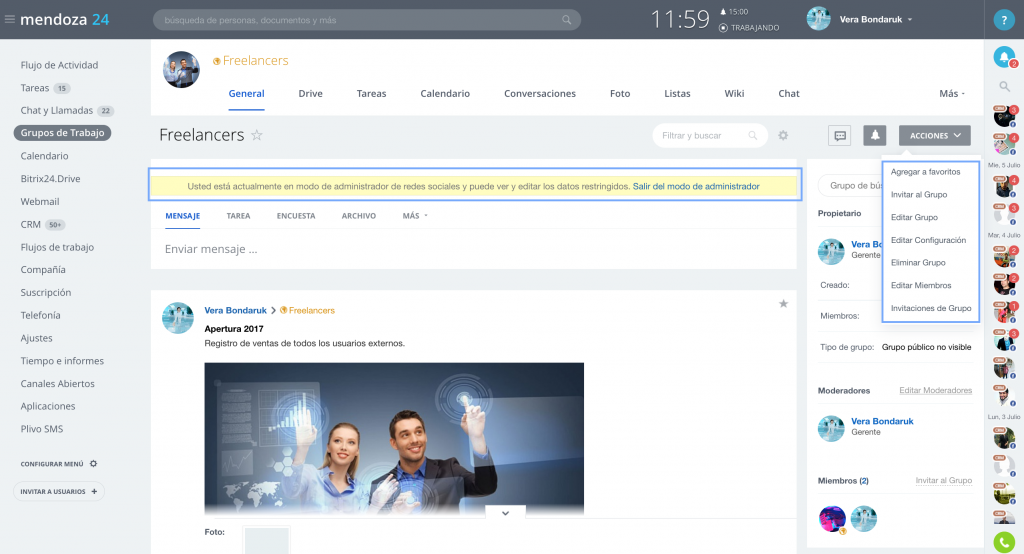The width and height of the screenshot is (1024, 554).
Task: Click the top search field for personas, documentos
Action: point(366,20)
